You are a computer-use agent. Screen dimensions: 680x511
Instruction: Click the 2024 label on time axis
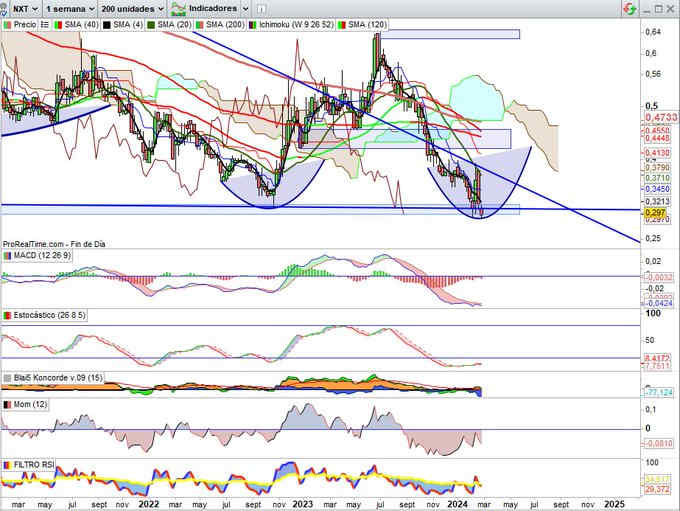[456, 505]
